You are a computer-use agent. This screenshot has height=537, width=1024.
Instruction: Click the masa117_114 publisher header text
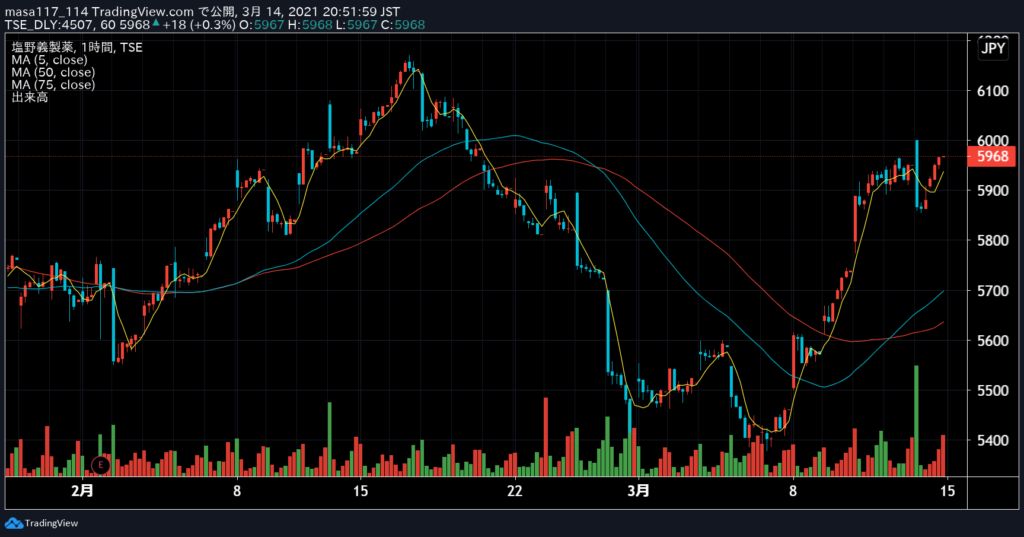click(x=46, y=12)
